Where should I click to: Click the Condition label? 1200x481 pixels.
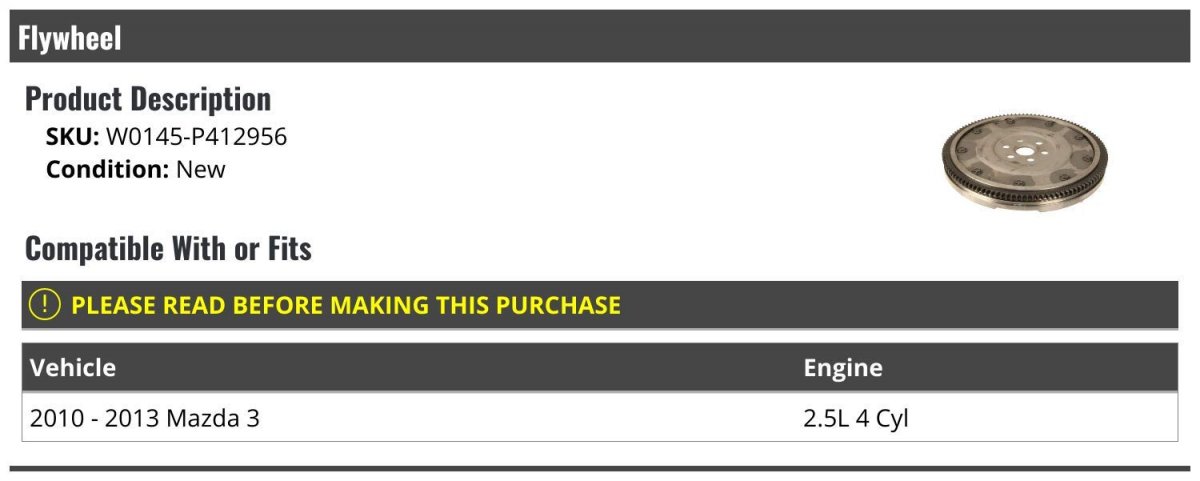pos(108,169)
